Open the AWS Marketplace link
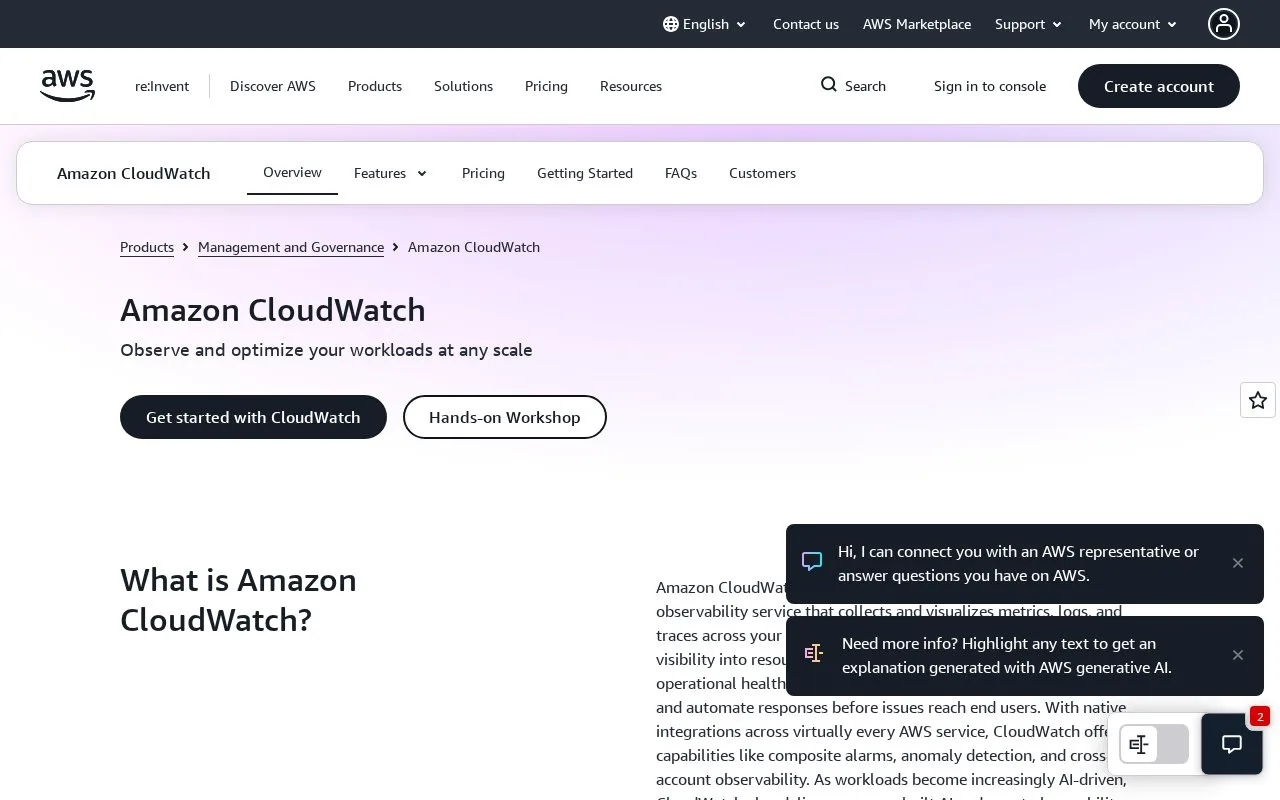This screenshot has width=1280, height=800. (917, 24)
